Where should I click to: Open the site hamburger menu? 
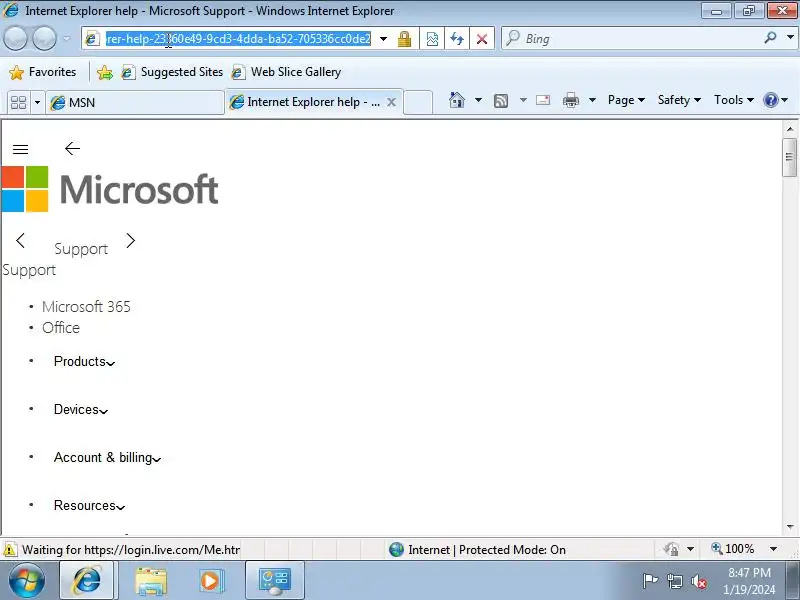[x=20, y=149]
